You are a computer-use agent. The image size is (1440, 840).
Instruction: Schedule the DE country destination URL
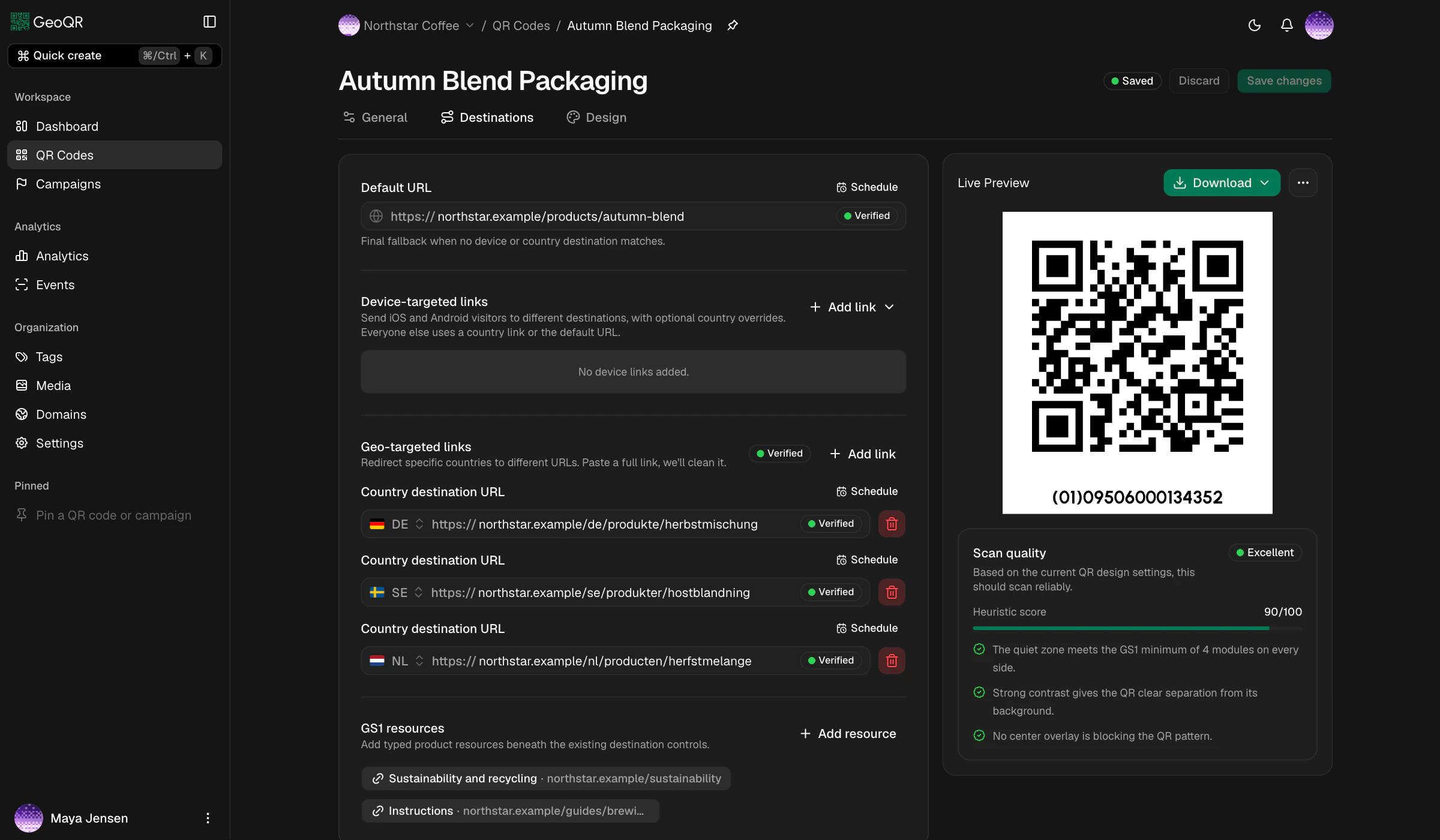(868, 491)
